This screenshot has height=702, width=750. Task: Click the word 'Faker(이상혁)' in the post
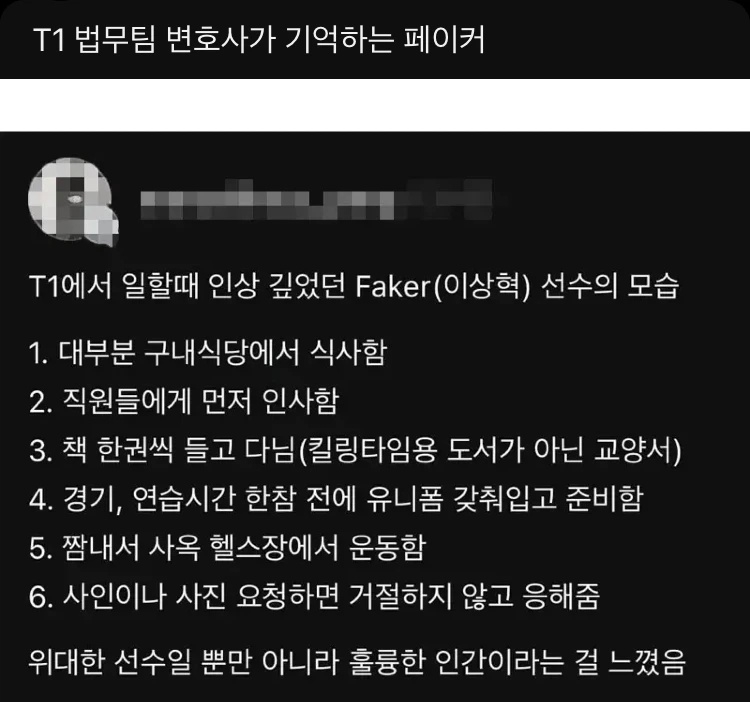coord(443,287)
